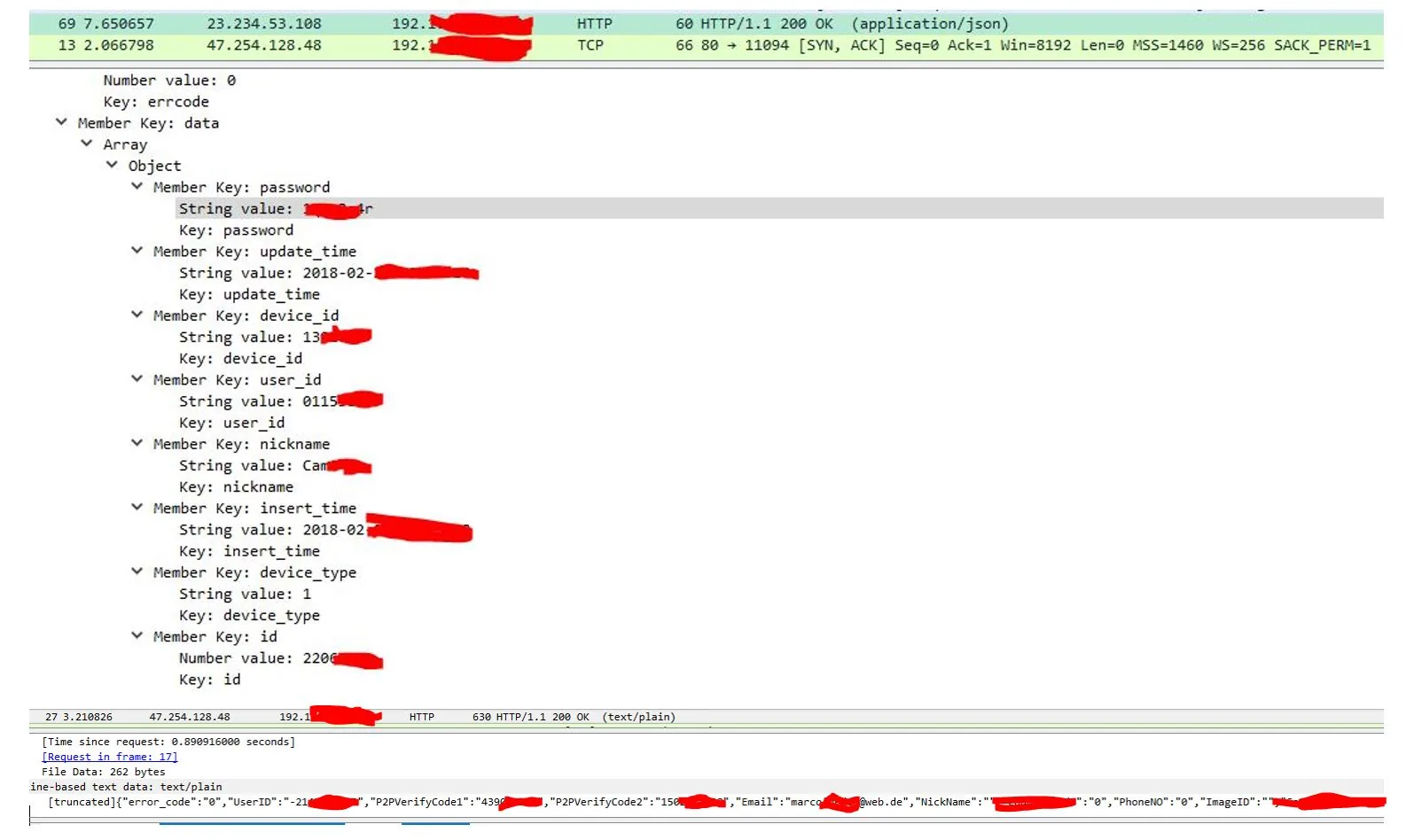1414x840 pixels.
Task: Select the Key: nickname line
Action: coord(236,487)
